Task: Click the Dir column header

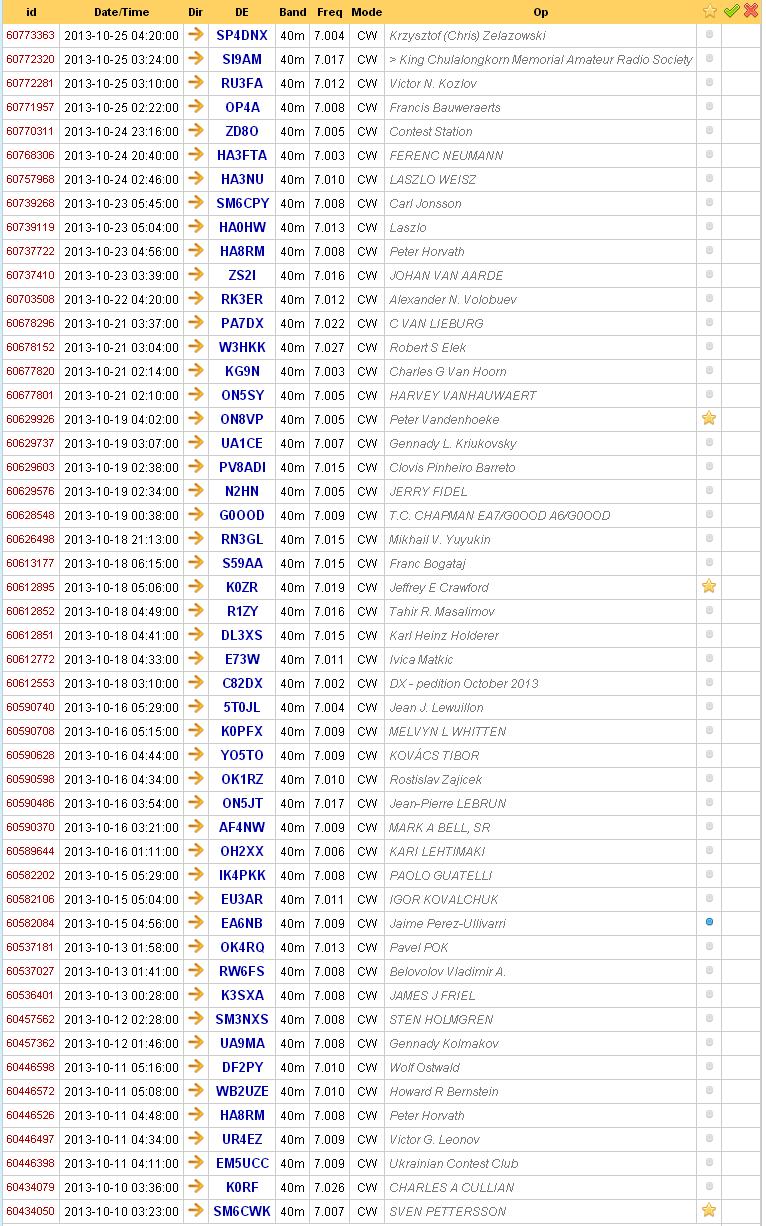Action: 196,12
